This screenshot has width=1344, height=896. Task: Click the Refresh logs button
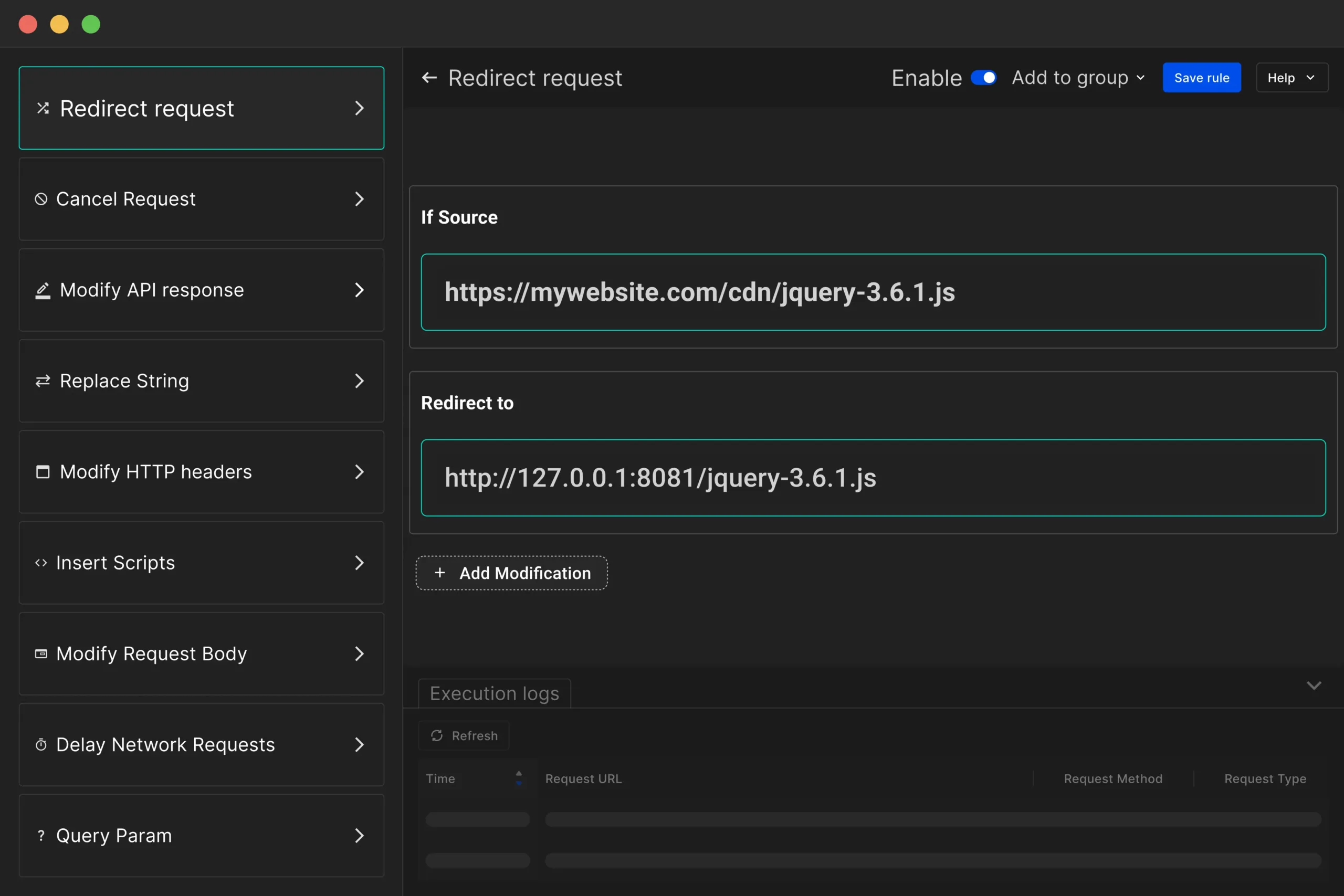(464, 735)
